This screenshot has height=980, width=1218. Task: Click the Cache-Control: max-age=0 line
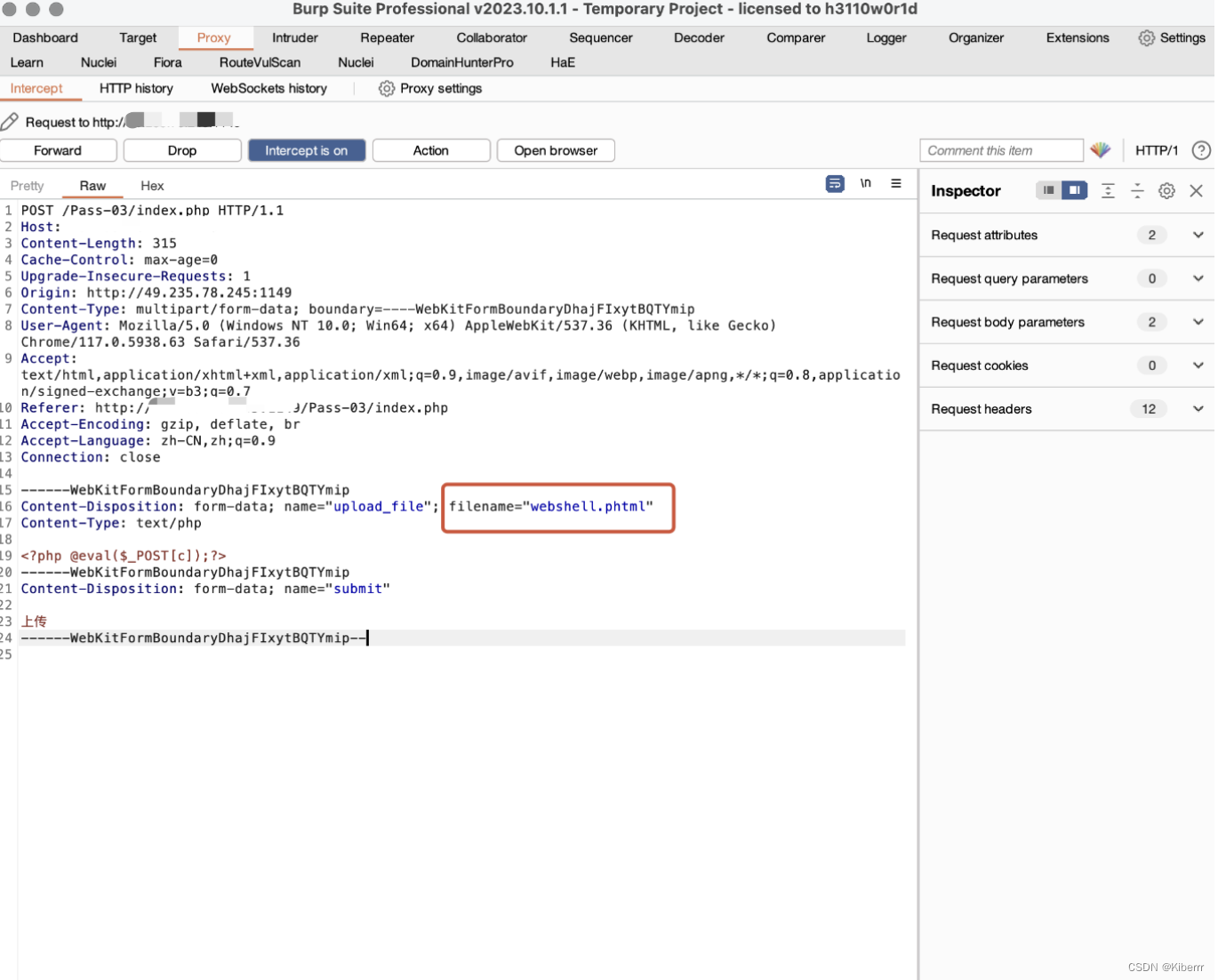tap(119, 260)
